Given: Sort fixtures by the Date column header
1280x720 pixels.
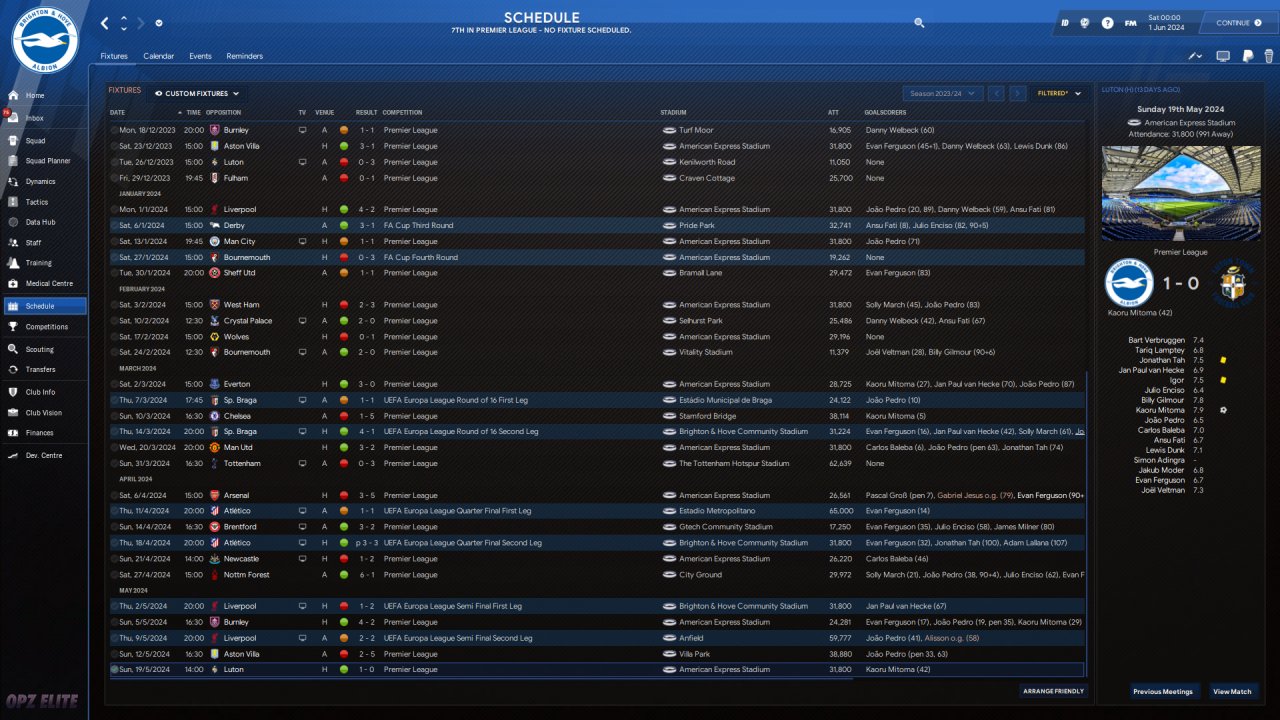Looking at the screenshot, I should pyautogui.click(x=118, y=112).
